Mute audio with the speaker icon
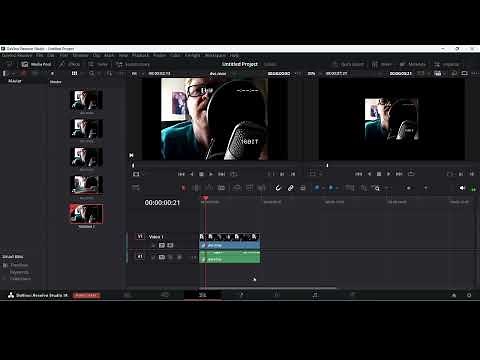Screen dimensions: 480x360 coord(462,188)
